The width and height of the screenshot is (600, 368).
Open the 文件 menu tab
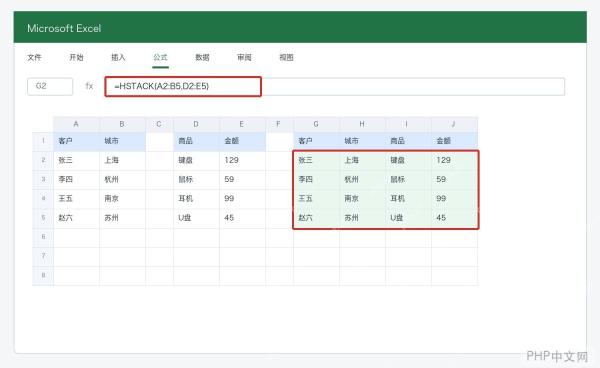34,57
